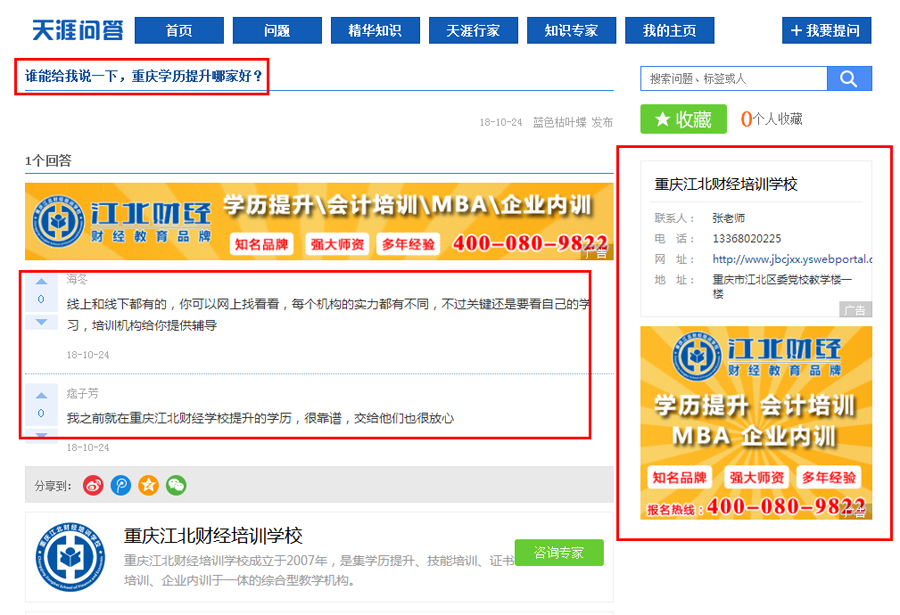The width and height of the screenshot is (900, 615).
Task: Go to the 精华知识 tab
Action: tap(375, 30)
